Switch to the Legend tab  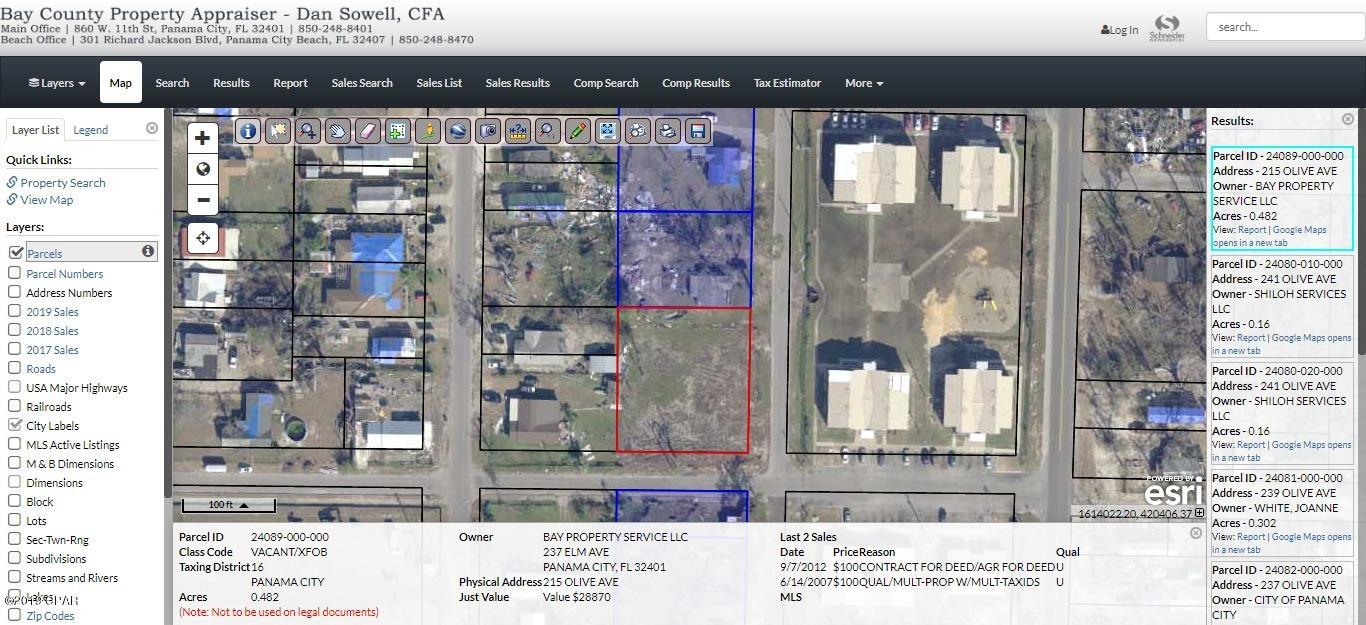pyautogui.click(x=91, y=130)
